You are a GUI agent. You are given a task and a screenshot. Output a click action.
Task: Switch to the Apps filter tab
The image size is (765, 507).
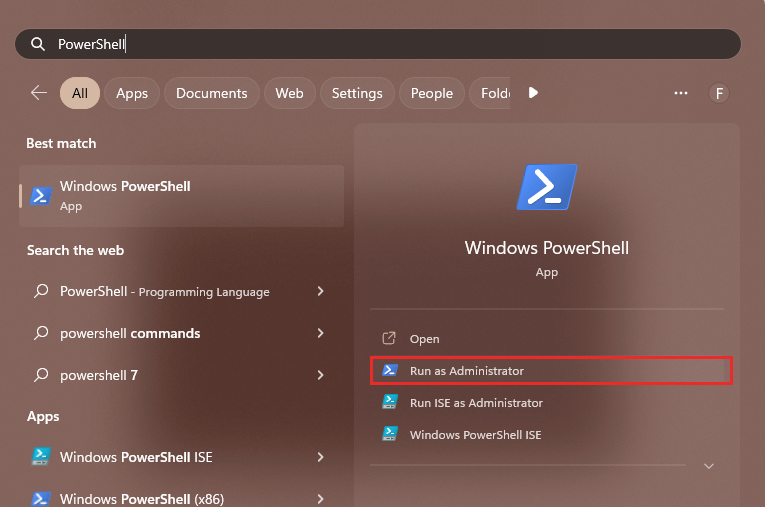pyautogui.click(x=132, y=93)
